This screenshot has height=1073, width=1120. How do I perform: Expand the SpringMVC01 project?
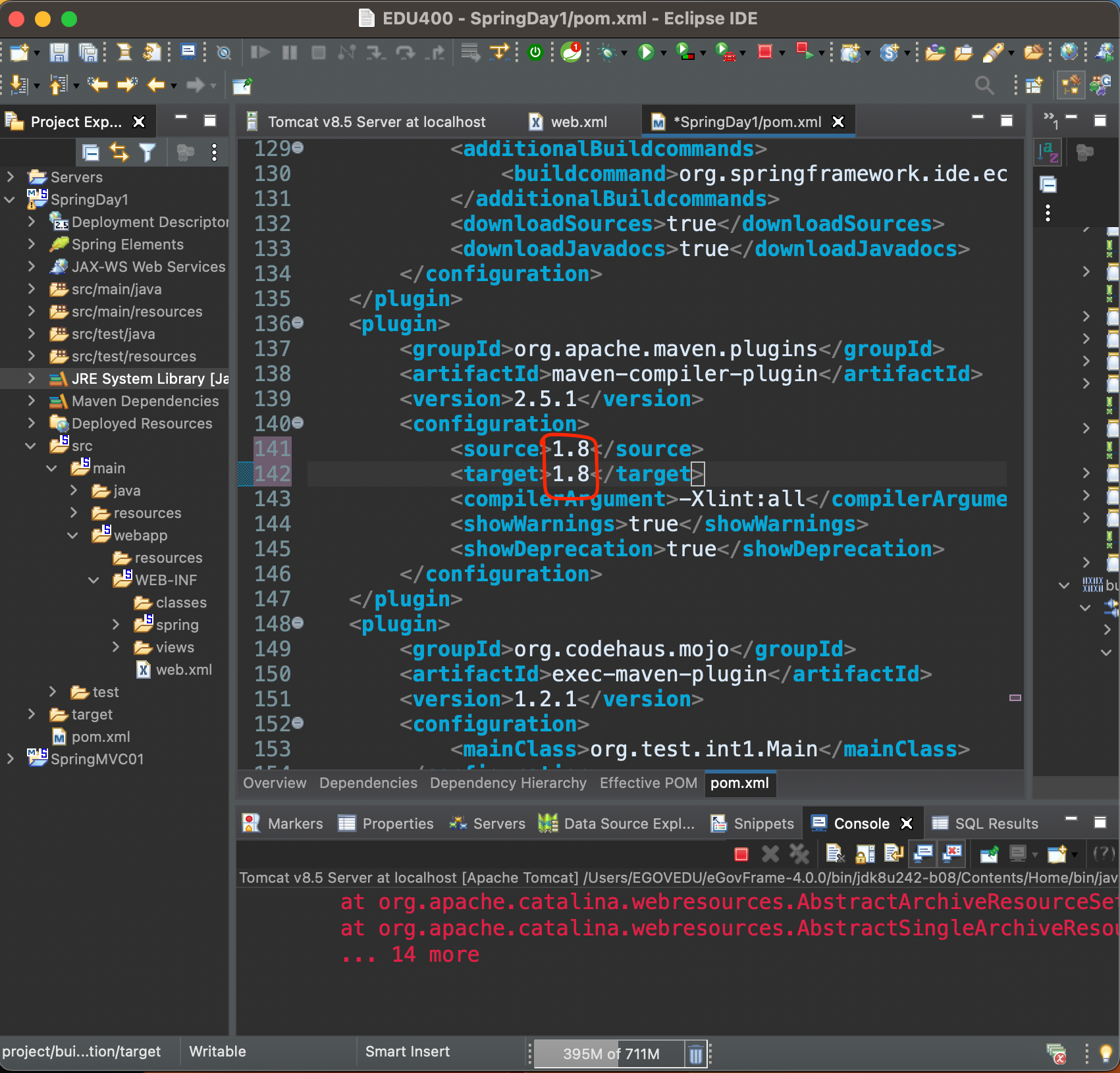click(10, 758)
